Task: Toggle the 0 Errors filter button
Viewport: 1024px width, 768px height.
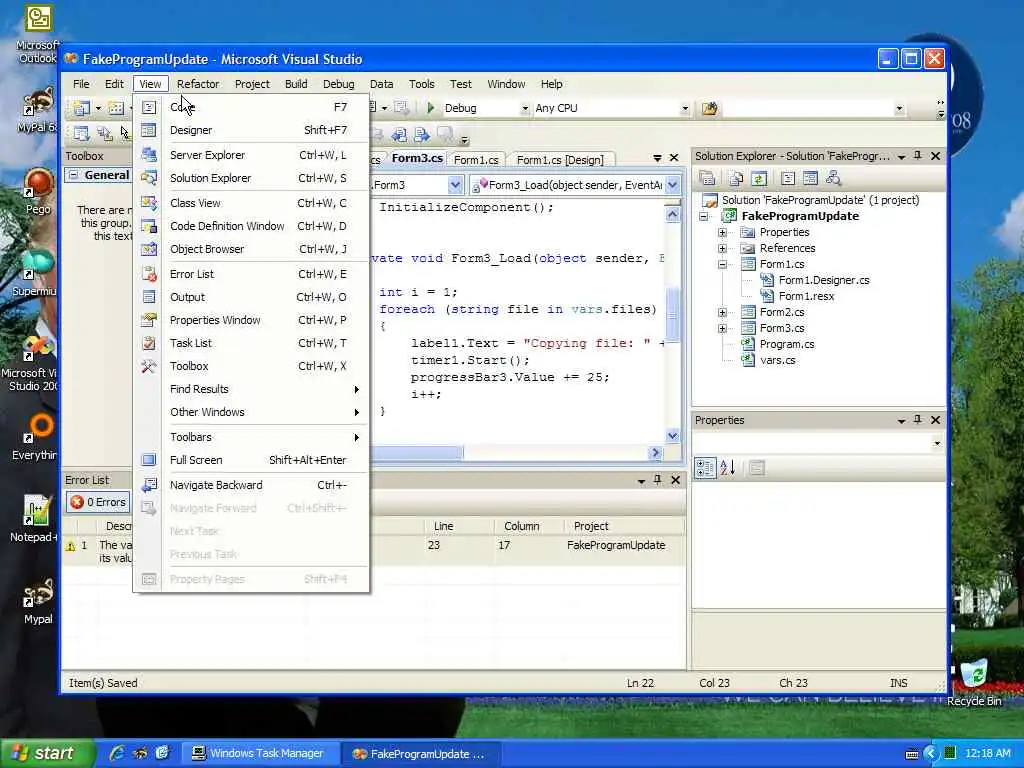Action: [x=98, y=502]
